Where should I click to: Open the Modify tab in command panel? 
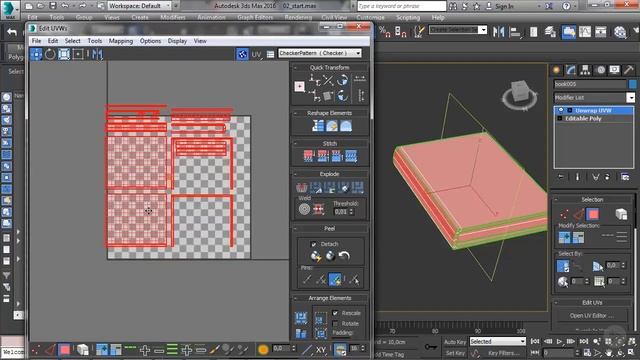(x=571, y=70)
